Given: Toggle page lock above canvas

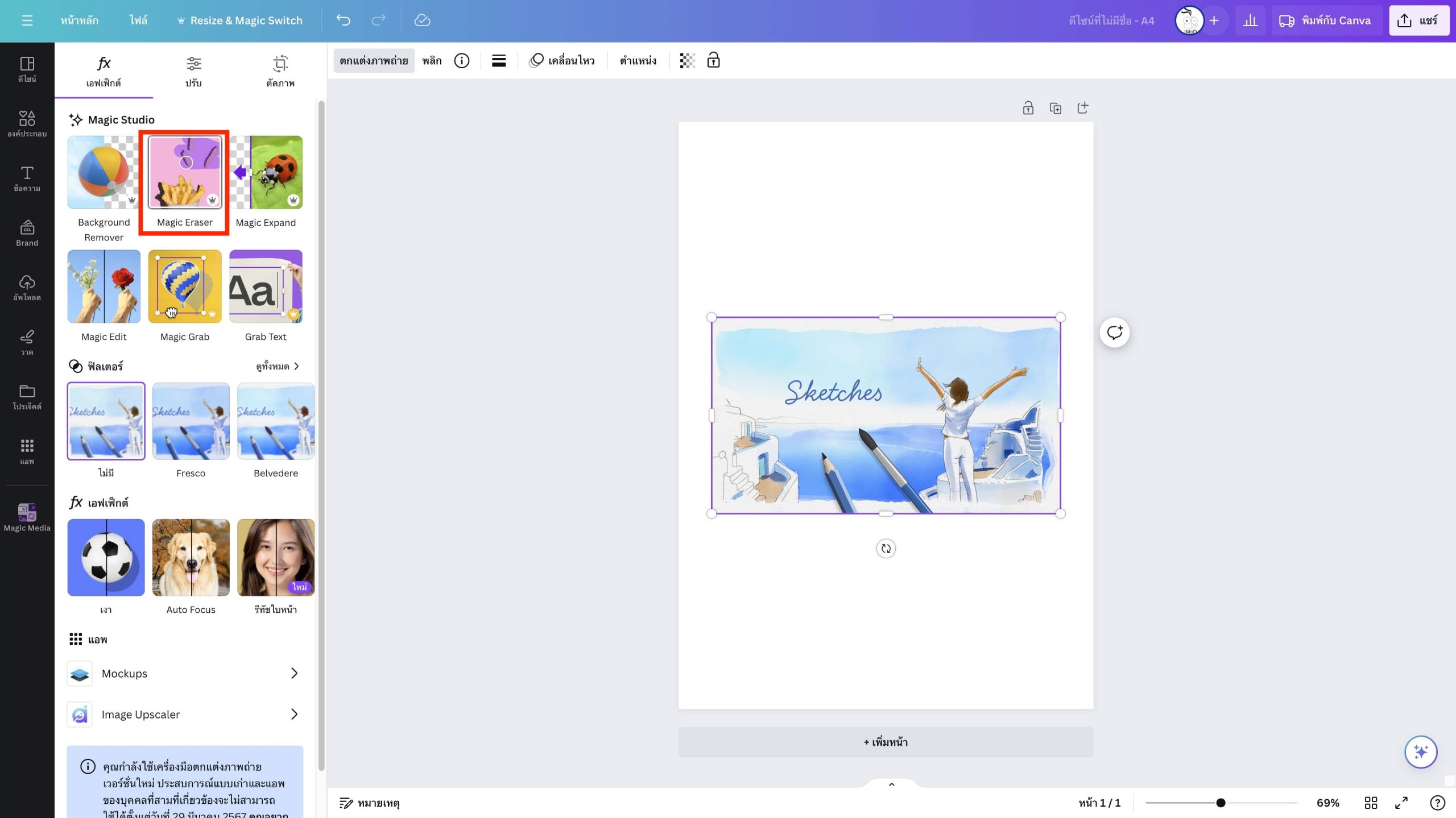Looking at the screenshot, I should point(1028,108).
